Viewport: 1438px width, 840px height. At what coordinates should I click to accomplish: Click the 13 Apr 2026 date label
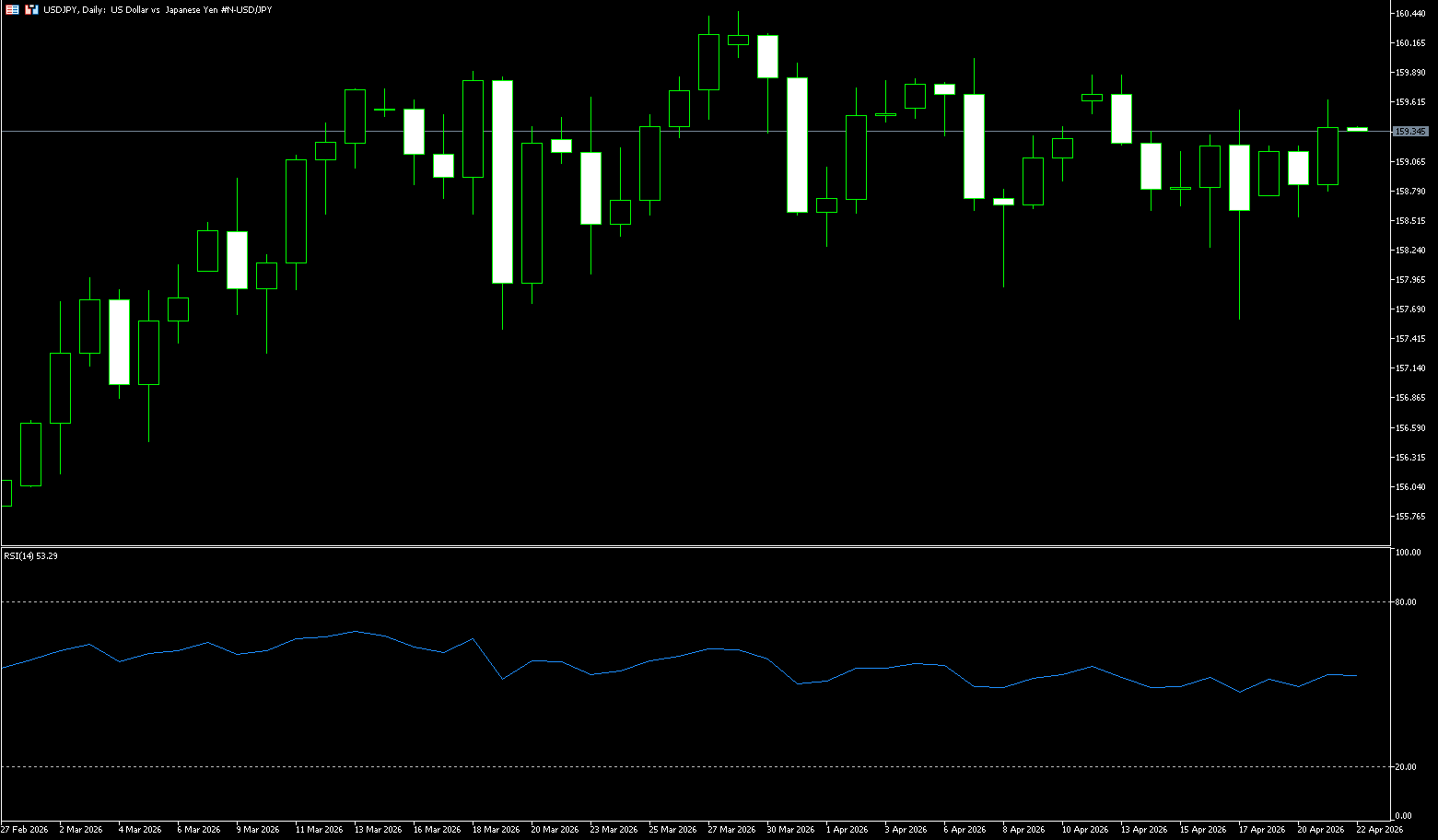pyautogui.click(x=1143, y=830)
